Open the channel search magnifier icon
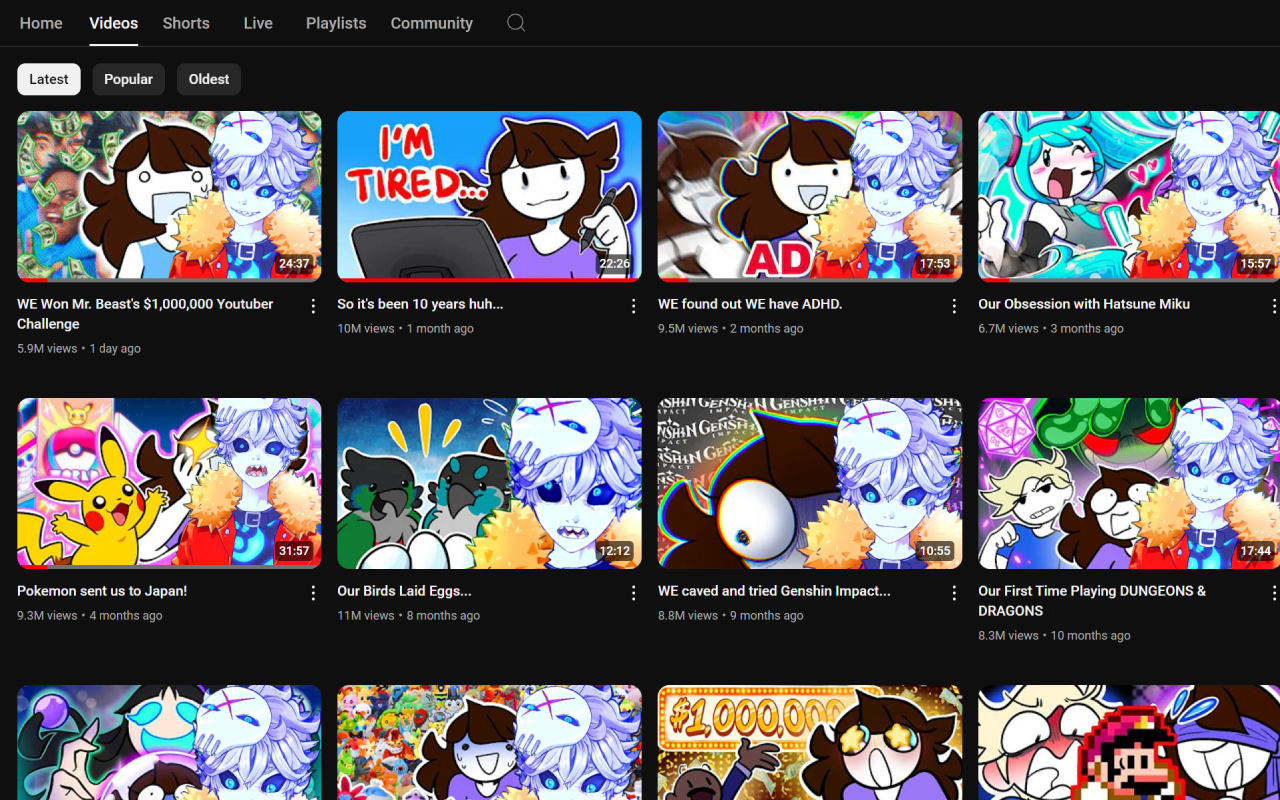This screenshot has width=1280, height=800. (516, 23)
